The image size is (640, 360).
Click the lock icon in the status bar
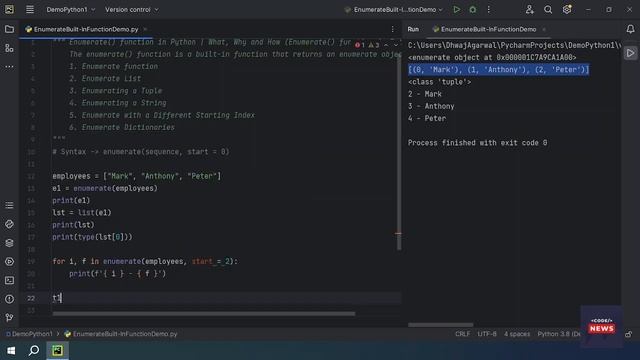pos(629,334)
